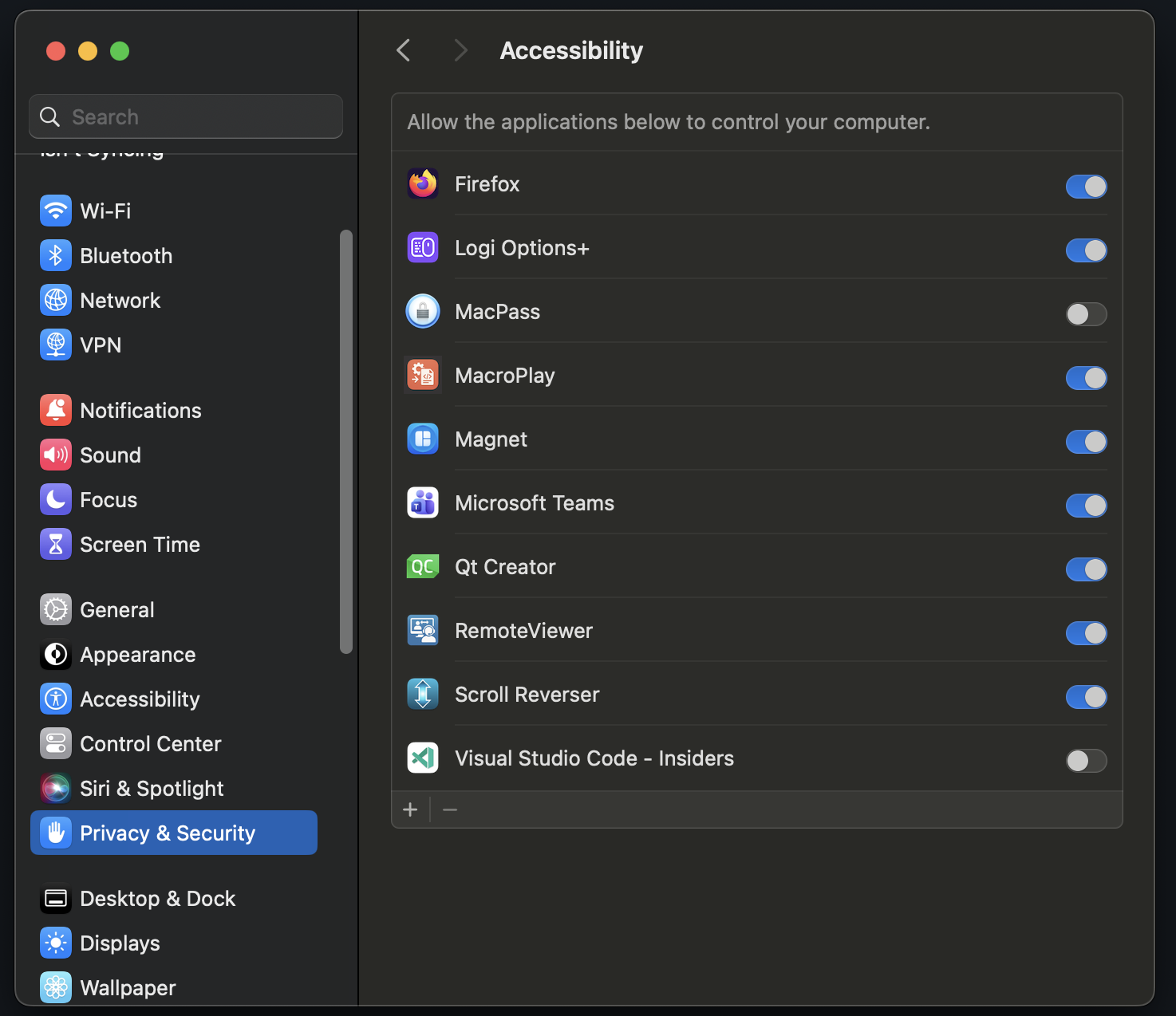This screenshot has width=1176, height=1016.
Task: Click the Firefox app icon
Action: (x=423, y=183)
